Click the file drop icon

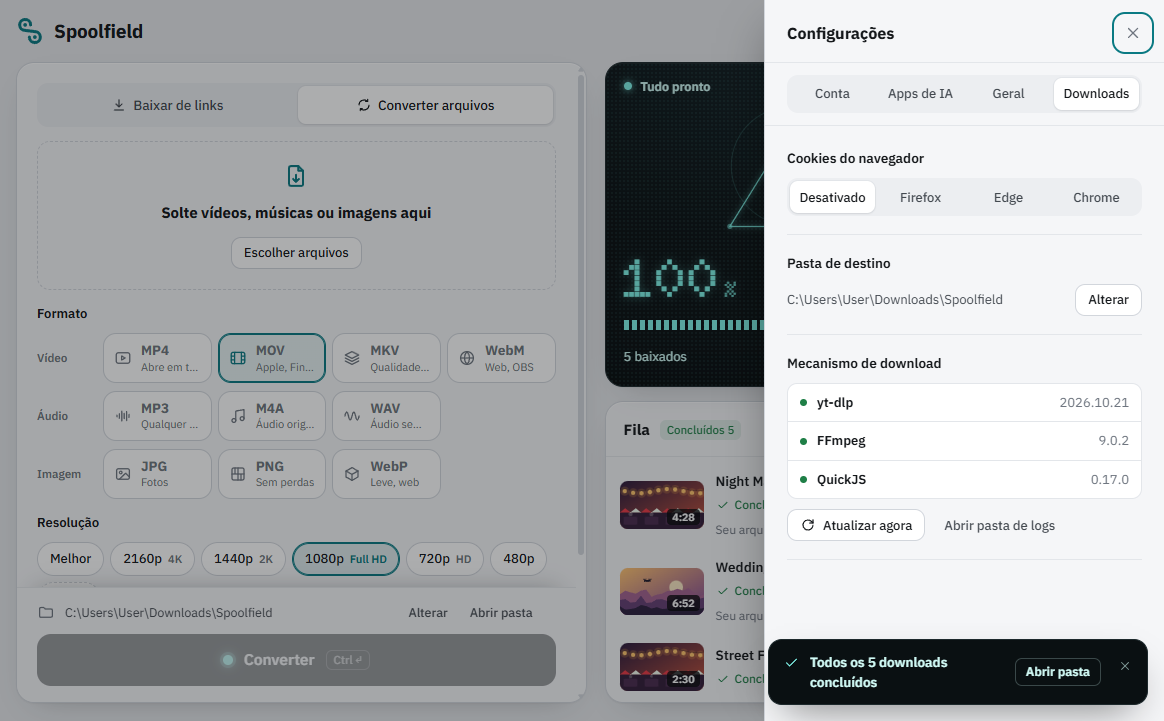pyautogui.click(x=296, y=176)
